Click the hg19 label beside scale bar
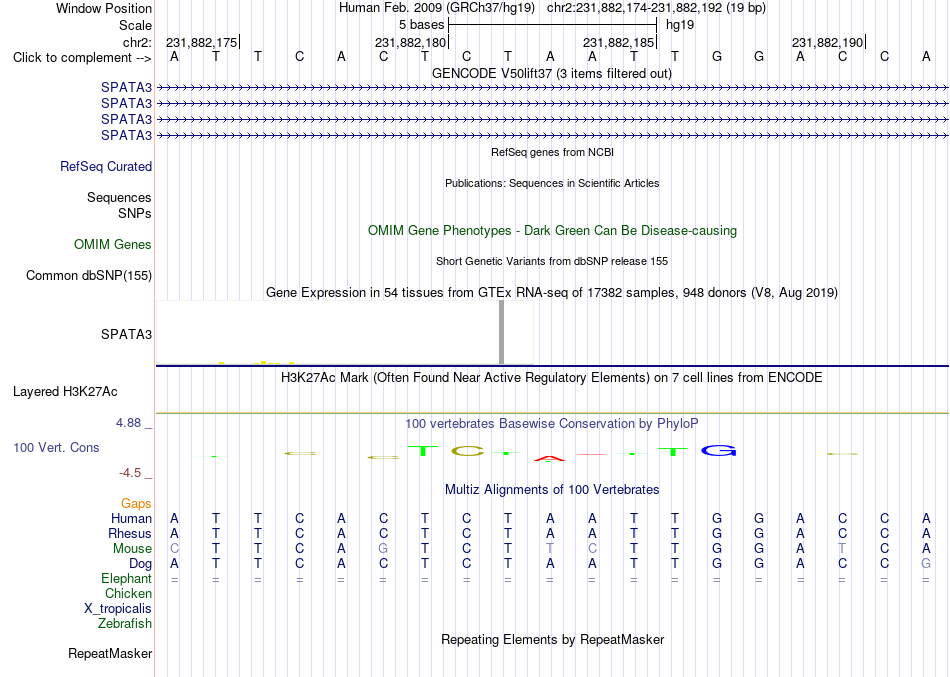 680,25
